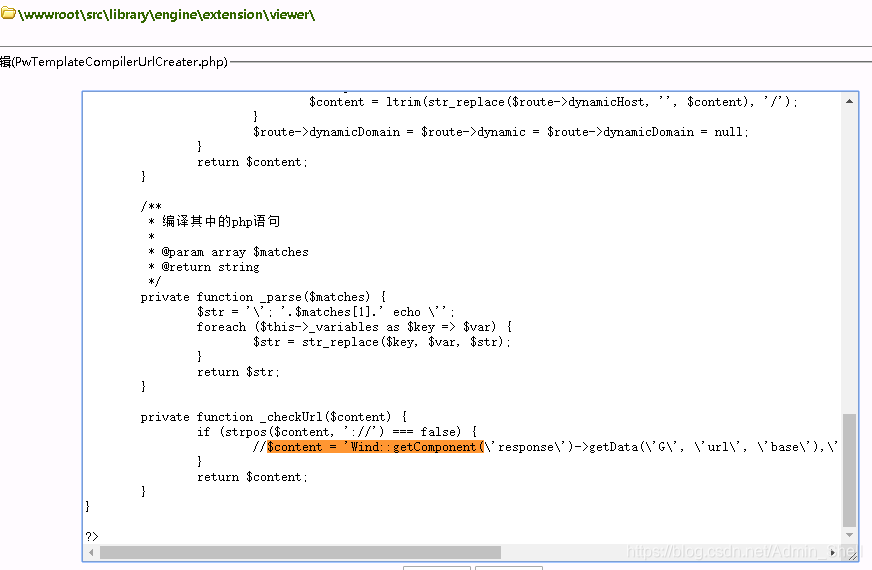Click the highlighted $content = 'Wind::getComponent( text
Viewport: 872px width, 570px height.
375,447
